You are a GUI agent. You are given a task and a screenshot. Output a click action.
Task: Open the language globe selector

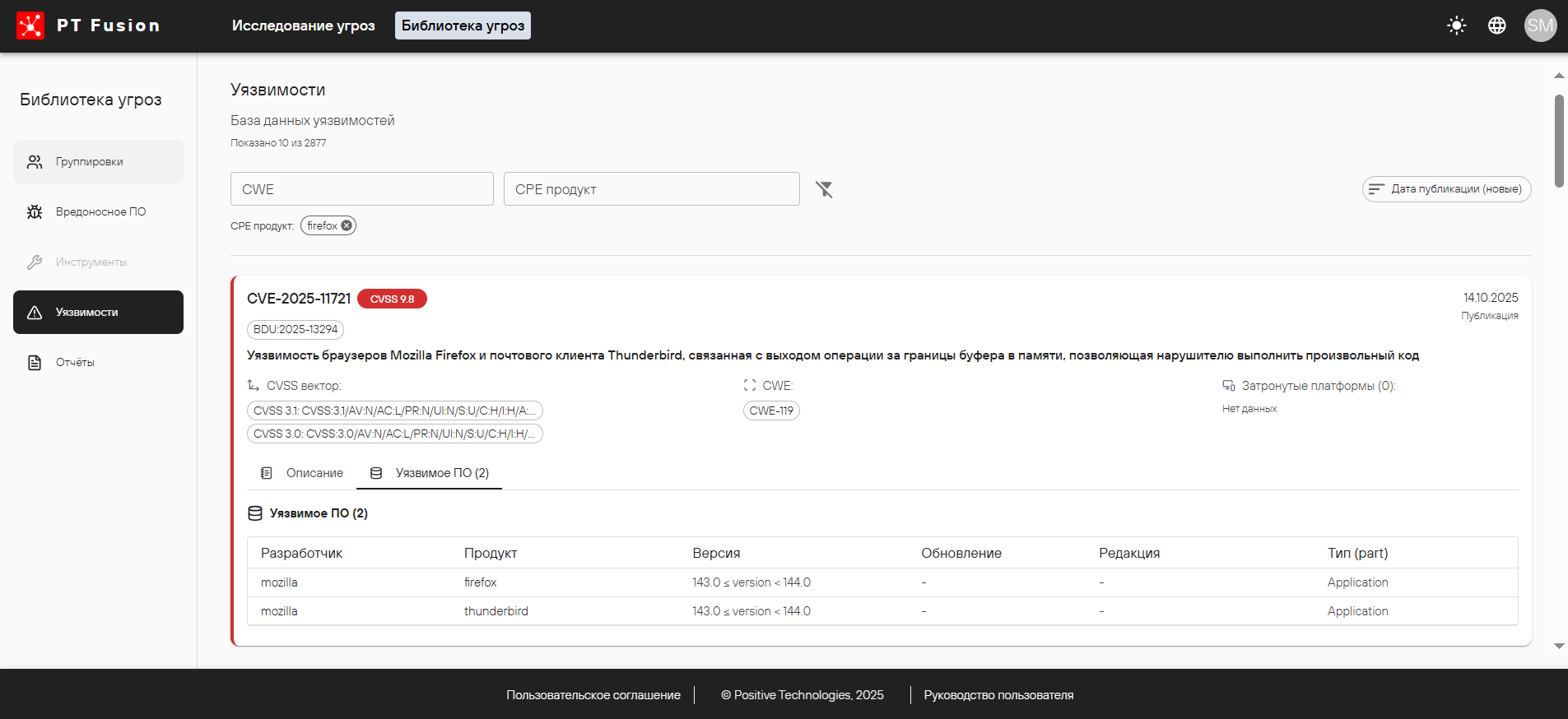(1496, 26)
